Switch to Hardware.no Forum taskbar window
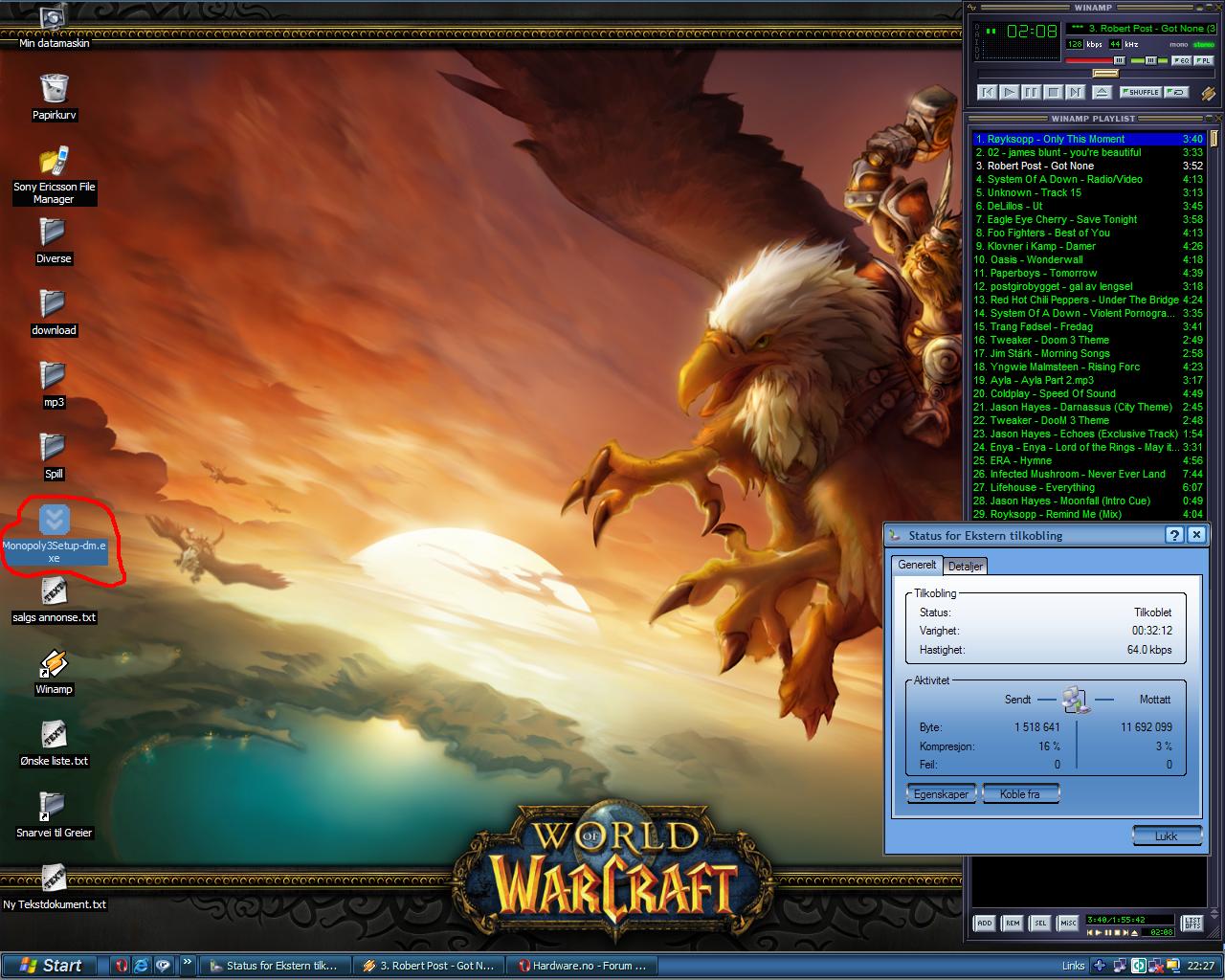The height and width of the screenshot is (980, 1225). click(x=582, y=966)
